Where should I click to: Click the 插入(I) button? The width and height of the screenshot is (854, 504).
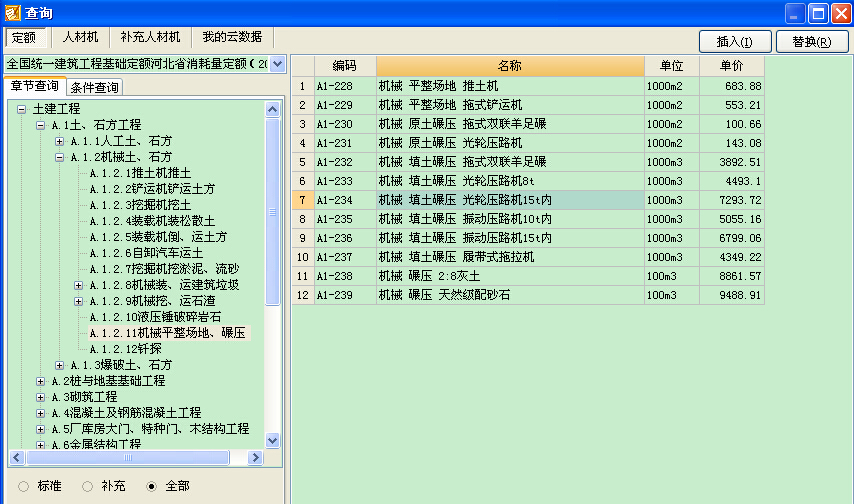[x=735, y=41]
